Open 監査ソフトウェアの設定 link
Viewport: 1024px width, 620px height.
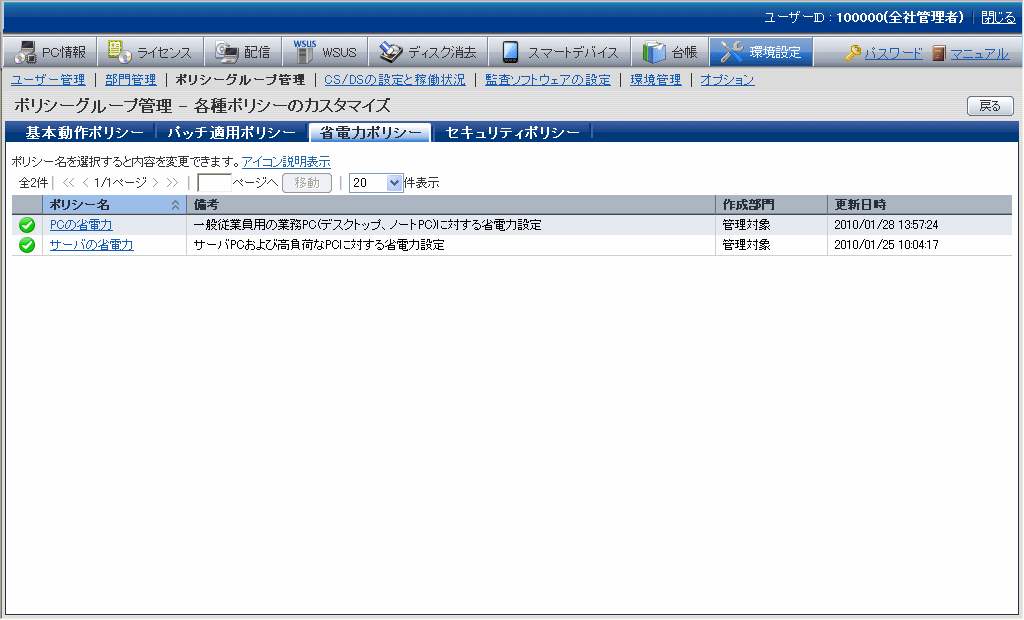(548, 80)
